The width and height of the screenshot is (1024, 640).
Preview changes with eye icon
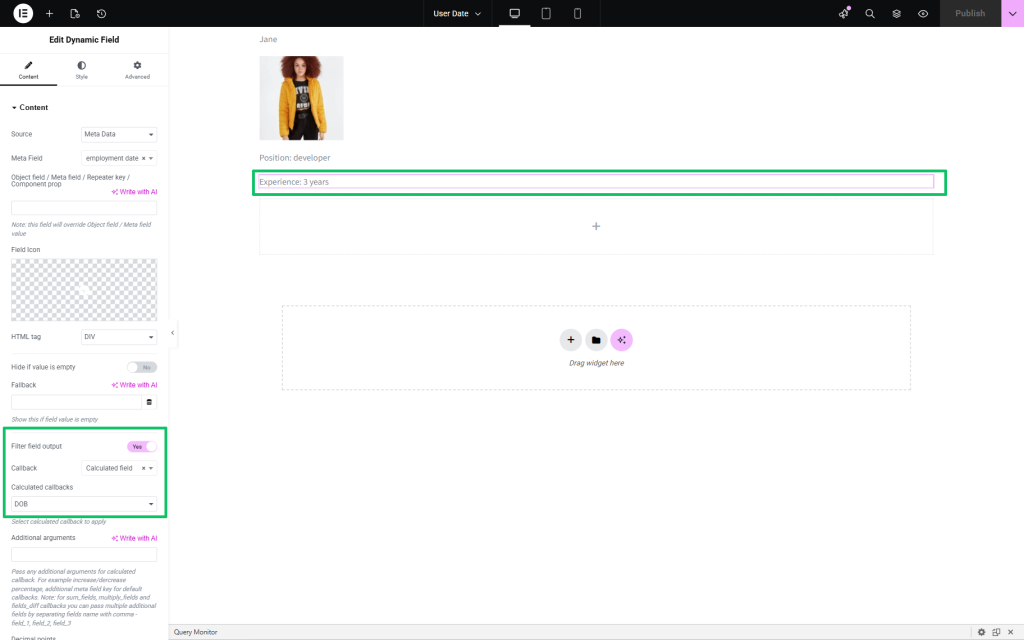click(x=923, y=13)
